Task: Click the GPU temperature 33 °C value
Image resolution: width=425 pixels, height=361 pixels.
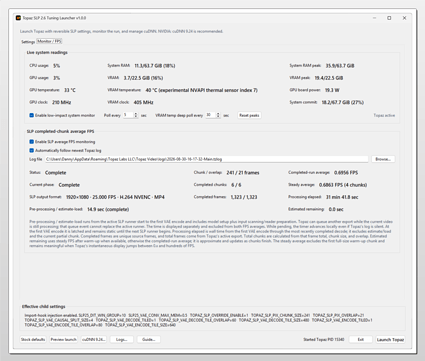Action: pyautogui.click(x=70, y=90)
